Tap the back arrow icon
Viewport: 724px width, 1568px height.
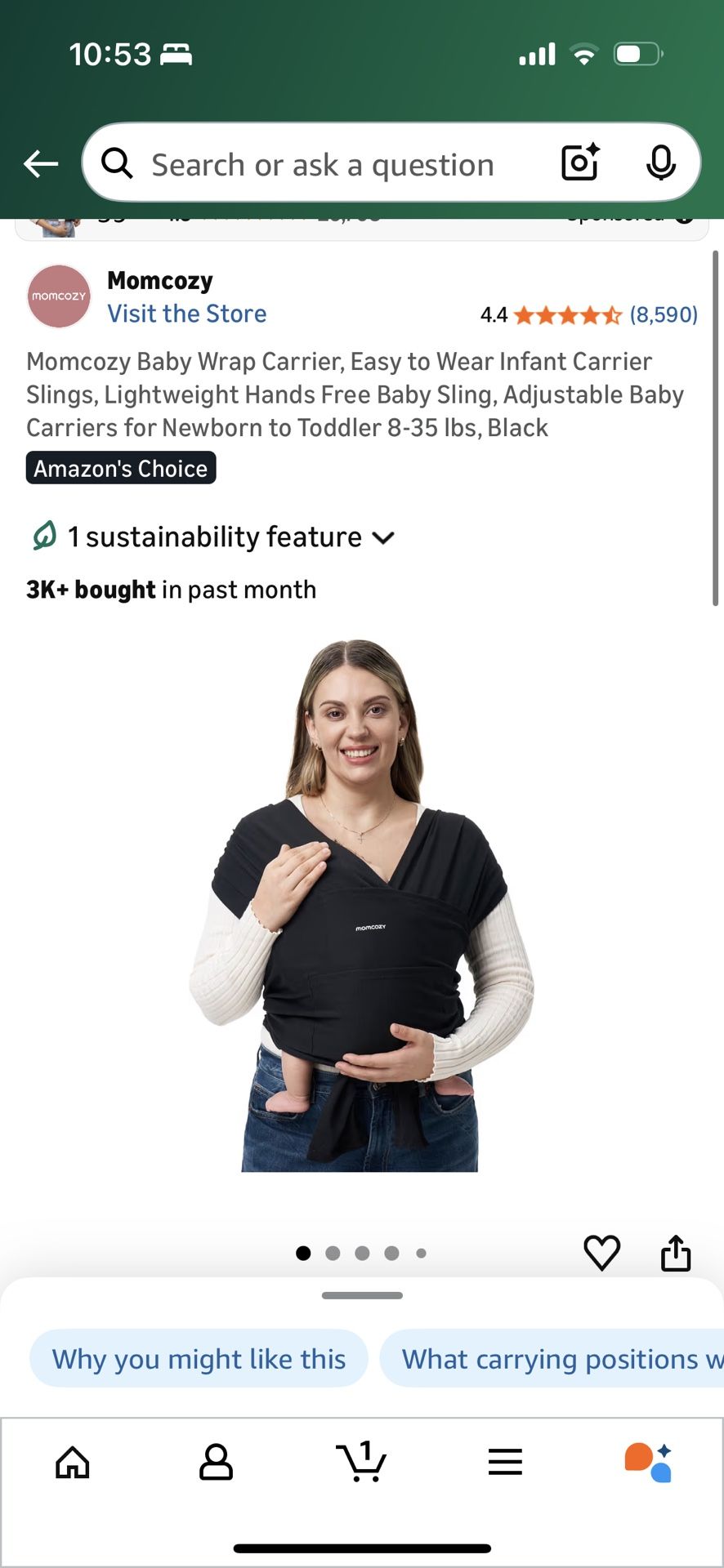click(x=41, y=164)
